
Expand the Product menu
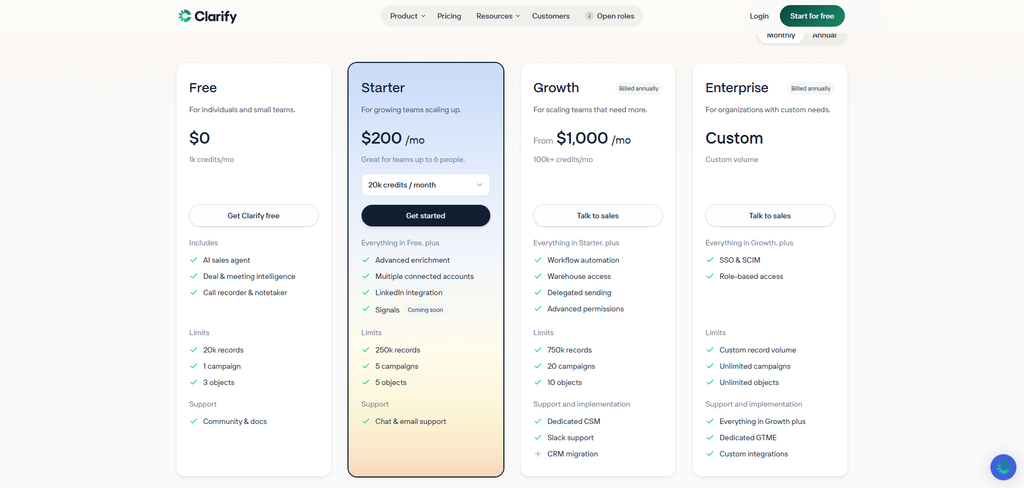coord(407,16)
